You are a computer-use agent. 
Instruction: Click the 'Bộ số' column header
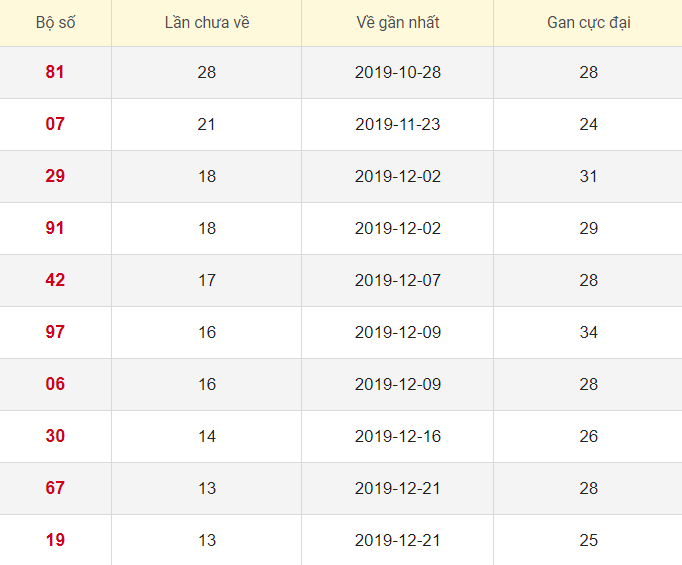55,22
